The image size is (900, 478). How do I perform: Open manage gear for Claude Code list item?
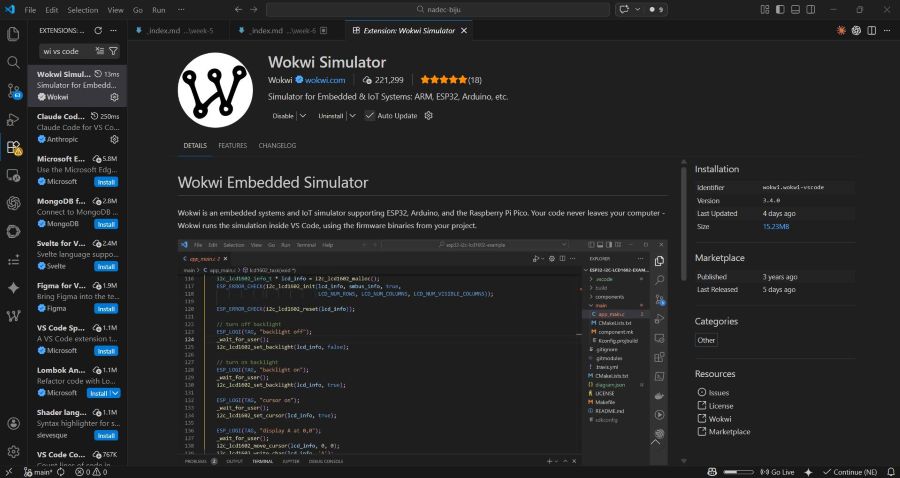tap(114, 139)
